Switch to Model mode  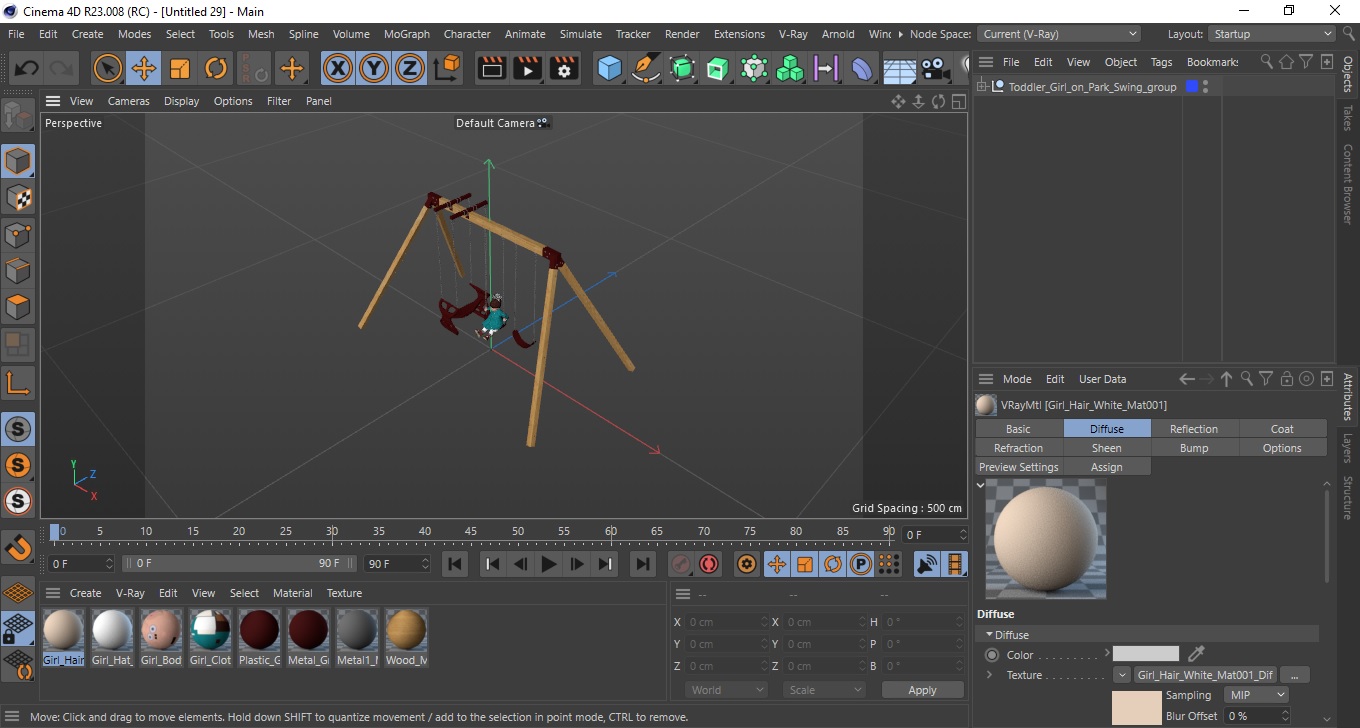(18, 160)
